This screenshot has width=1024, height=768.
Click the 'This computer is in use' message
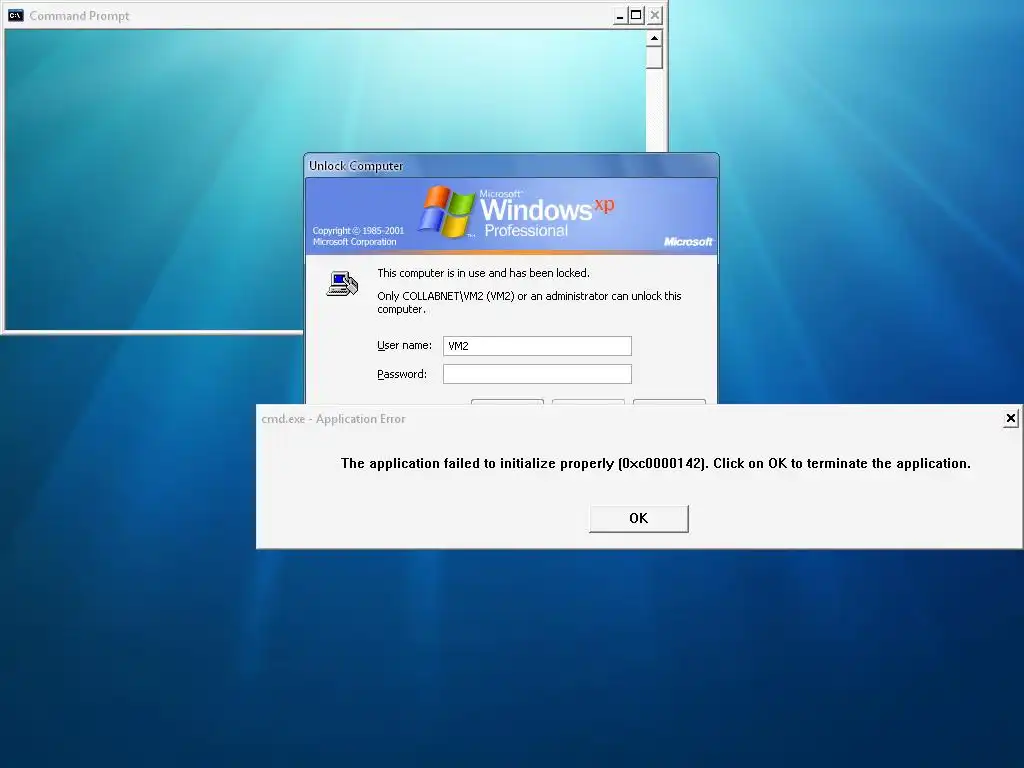pyautogui.click(x=483, y=273)
